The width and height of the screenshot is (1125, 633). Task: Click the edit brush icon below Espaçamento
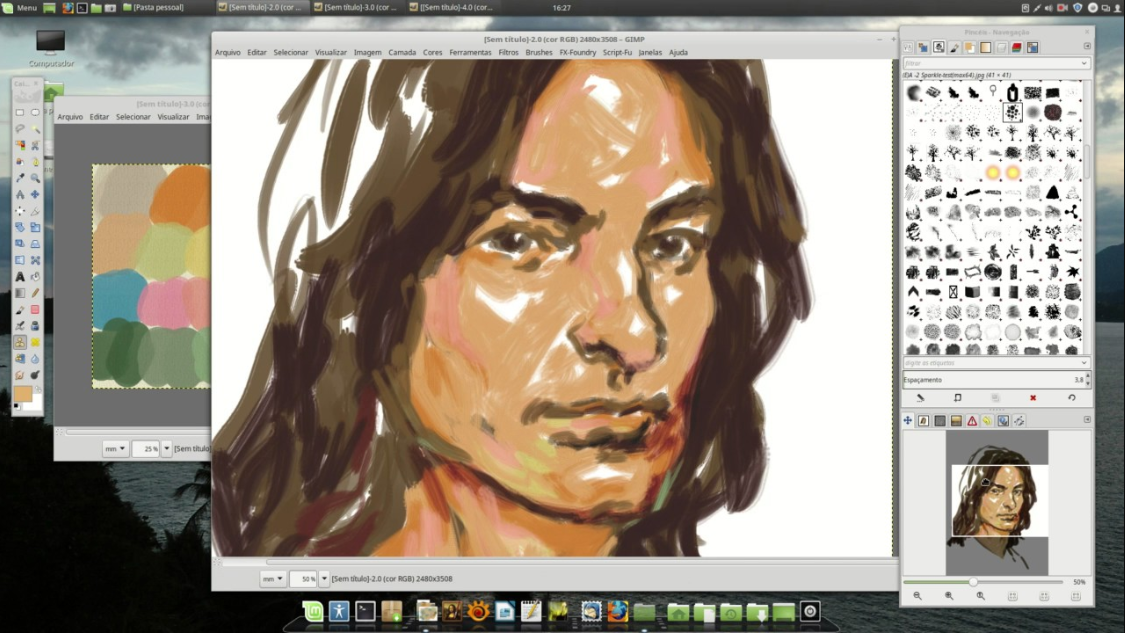click(x=921, y=398)
